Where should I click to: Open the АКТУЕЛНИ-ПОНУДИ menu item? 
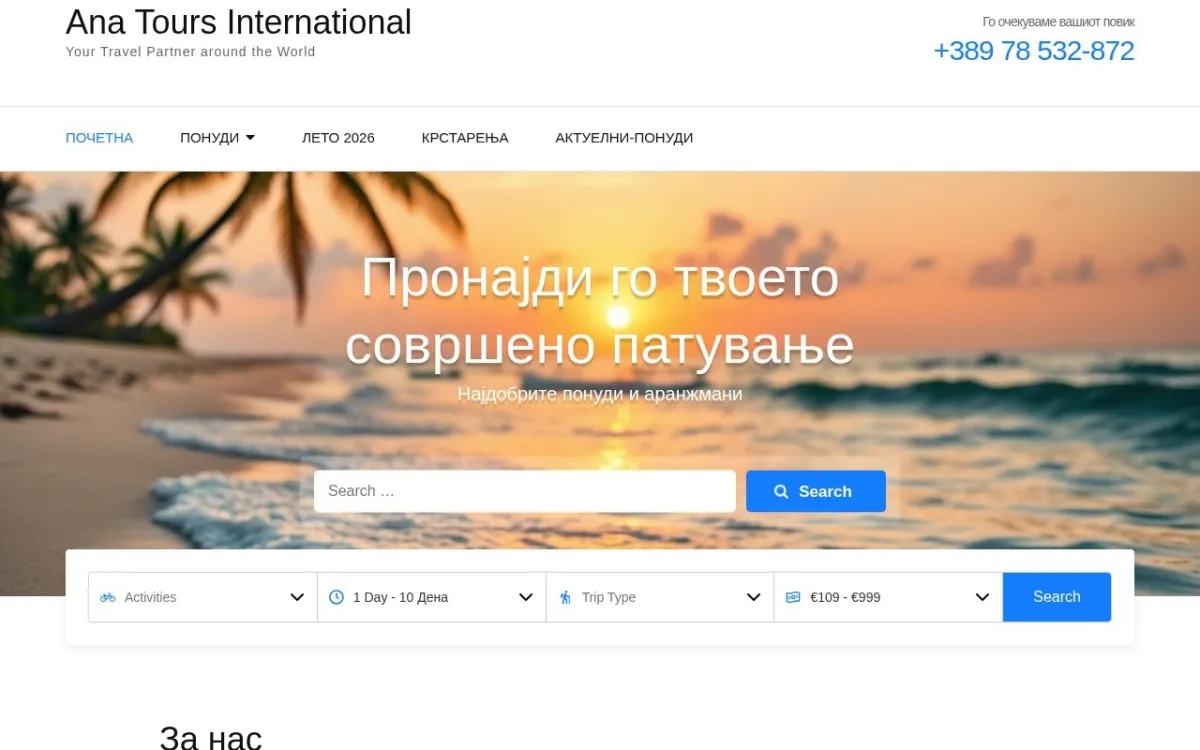tap(624, 138)
